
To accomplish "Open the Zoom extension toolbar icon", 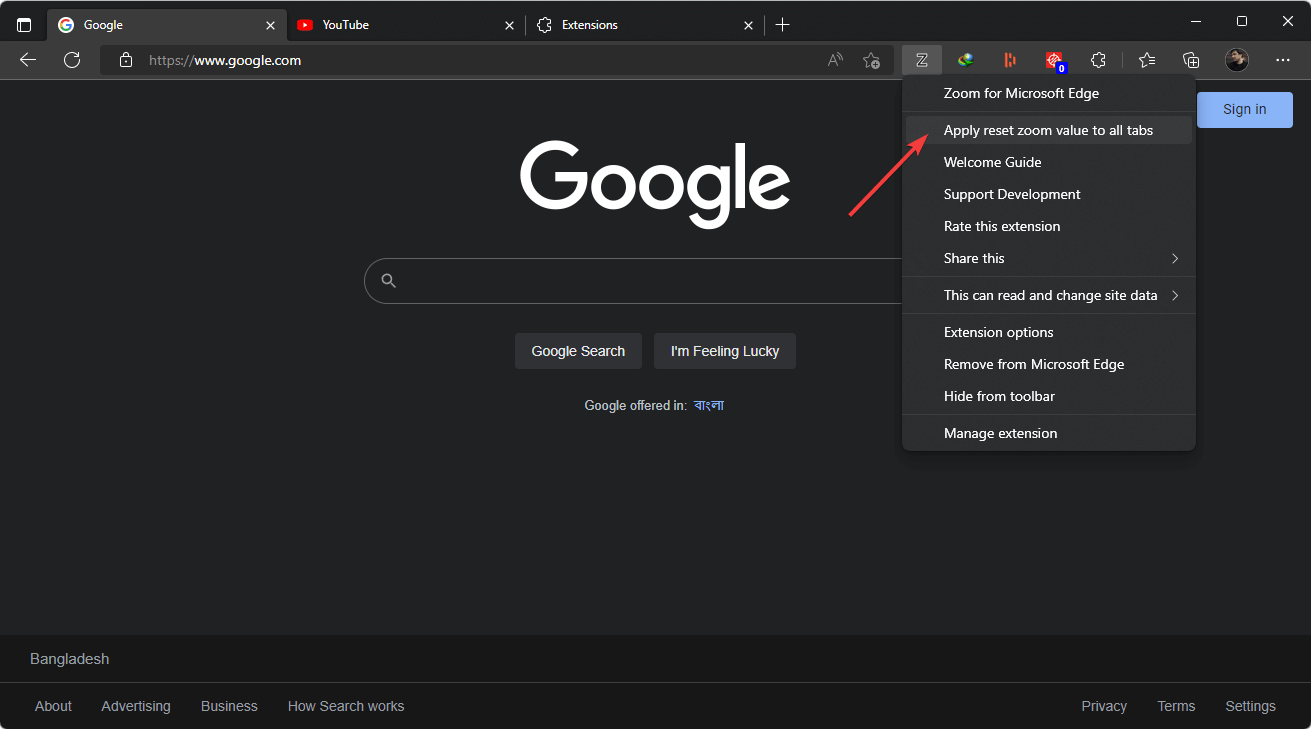I will click(921, 60).
